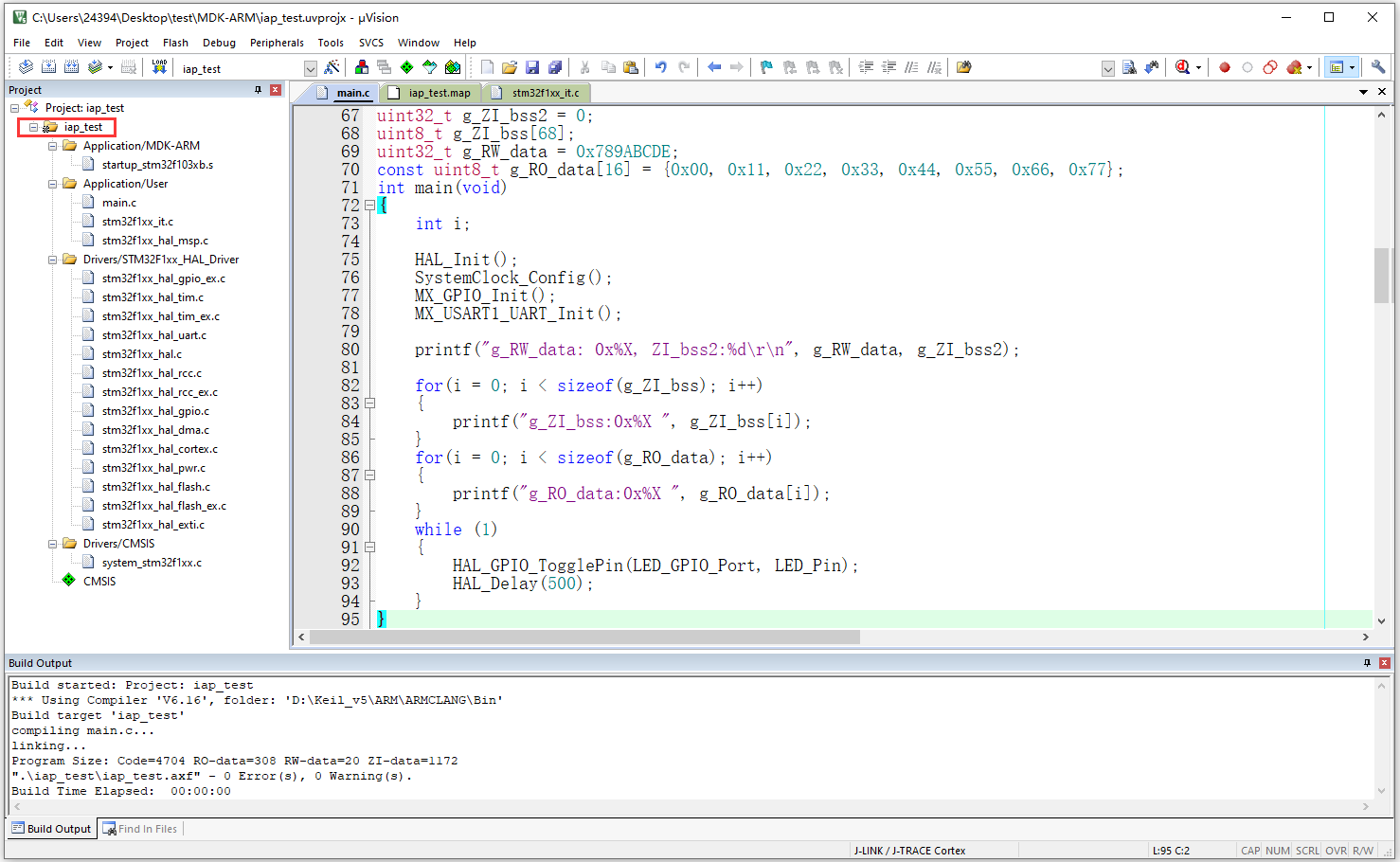This screenshot has width=1400, height=862.
Task: Toggle auto-hide pin on Project panel
Action: pyautogui.click(x=258, y=90)
